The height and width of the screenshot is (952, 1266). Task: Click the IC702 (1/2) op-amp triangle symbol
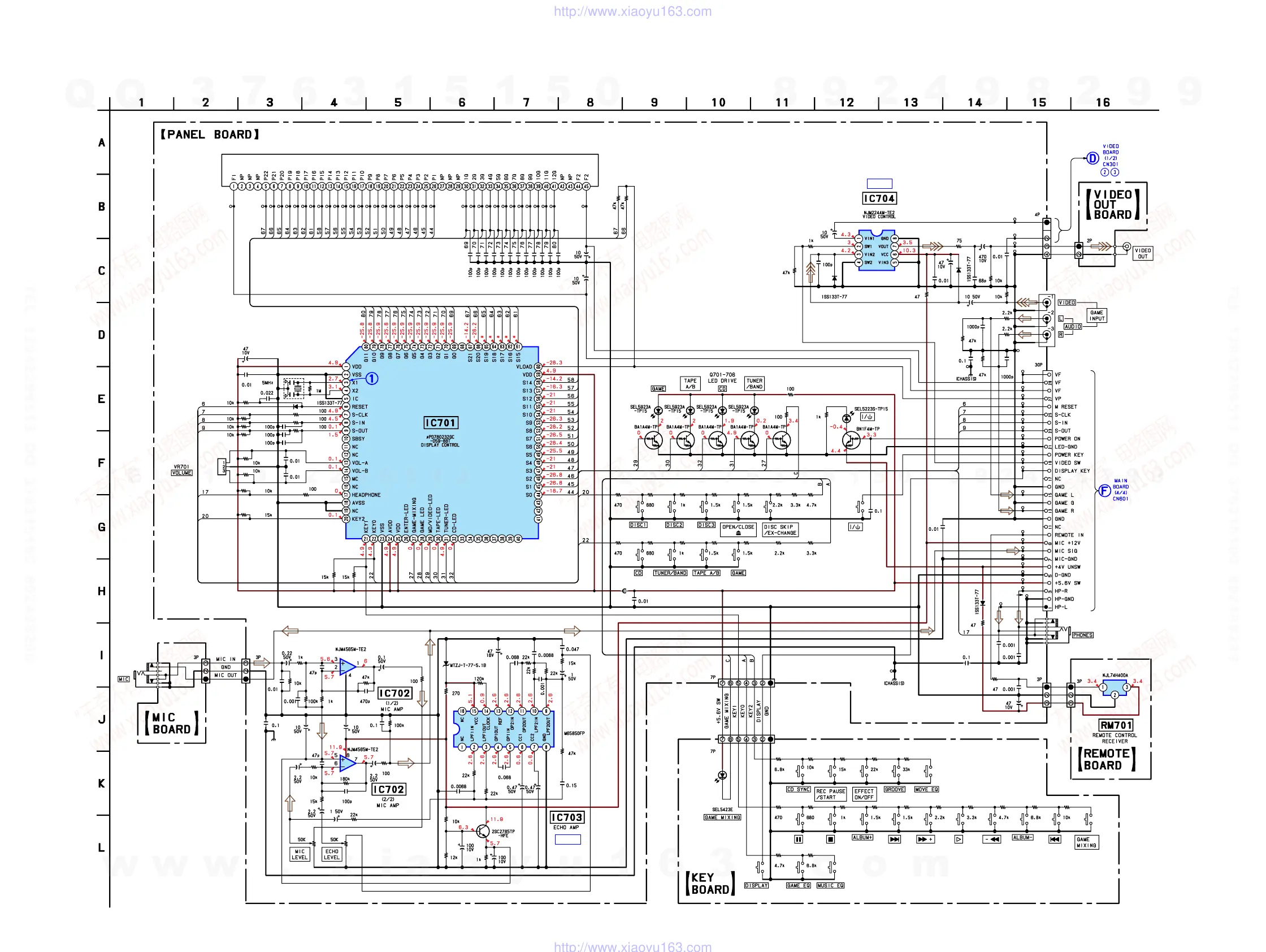348,667
